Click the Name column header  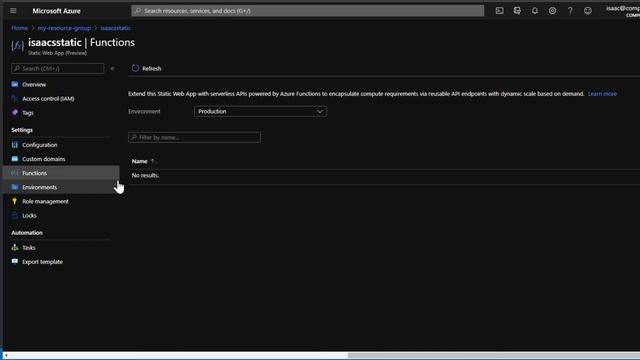pyautogui.click(x=140, y=161)
